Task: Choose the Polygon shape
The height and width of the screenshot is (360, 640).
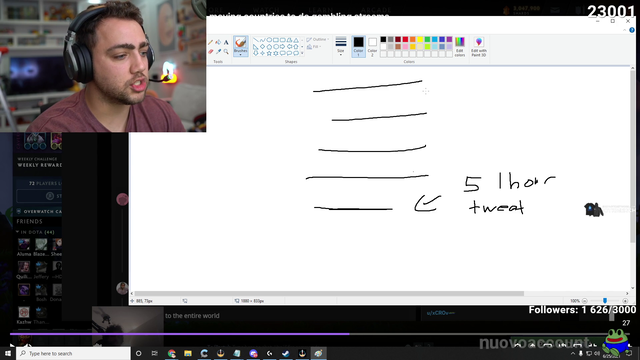Action: coord(289,40)
